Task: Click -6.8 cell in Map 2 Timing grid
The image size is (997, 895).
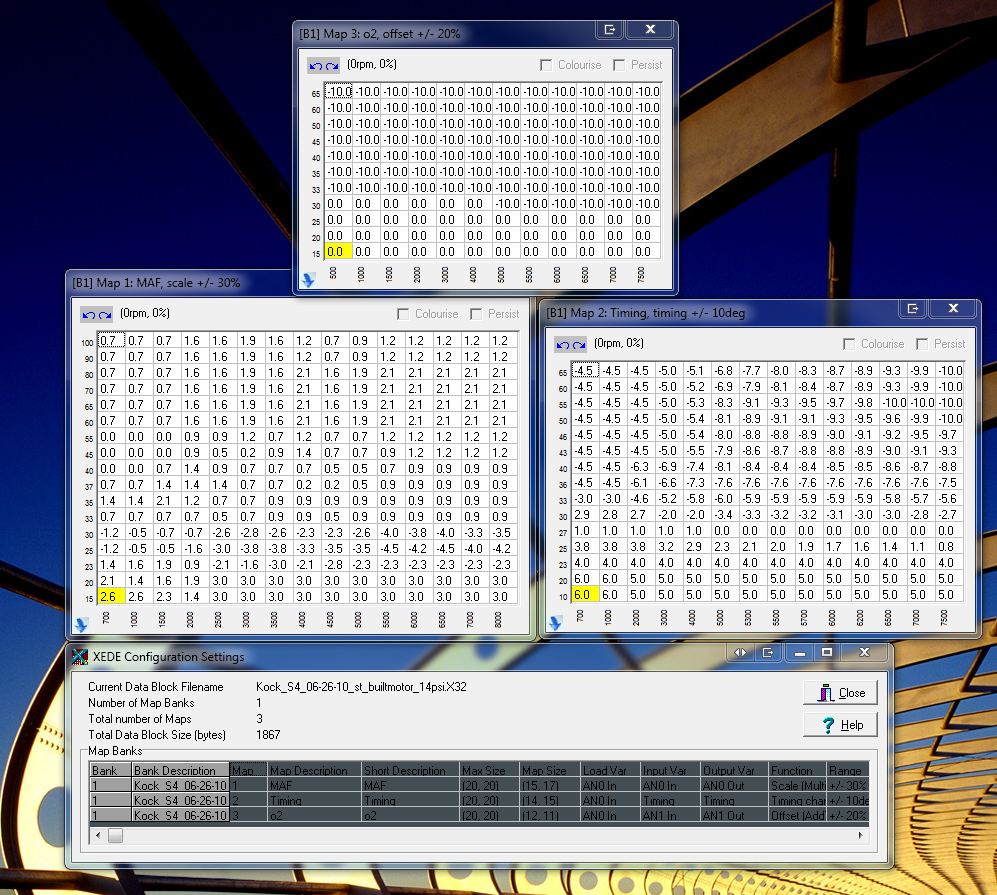Action: tap(723, 371)
